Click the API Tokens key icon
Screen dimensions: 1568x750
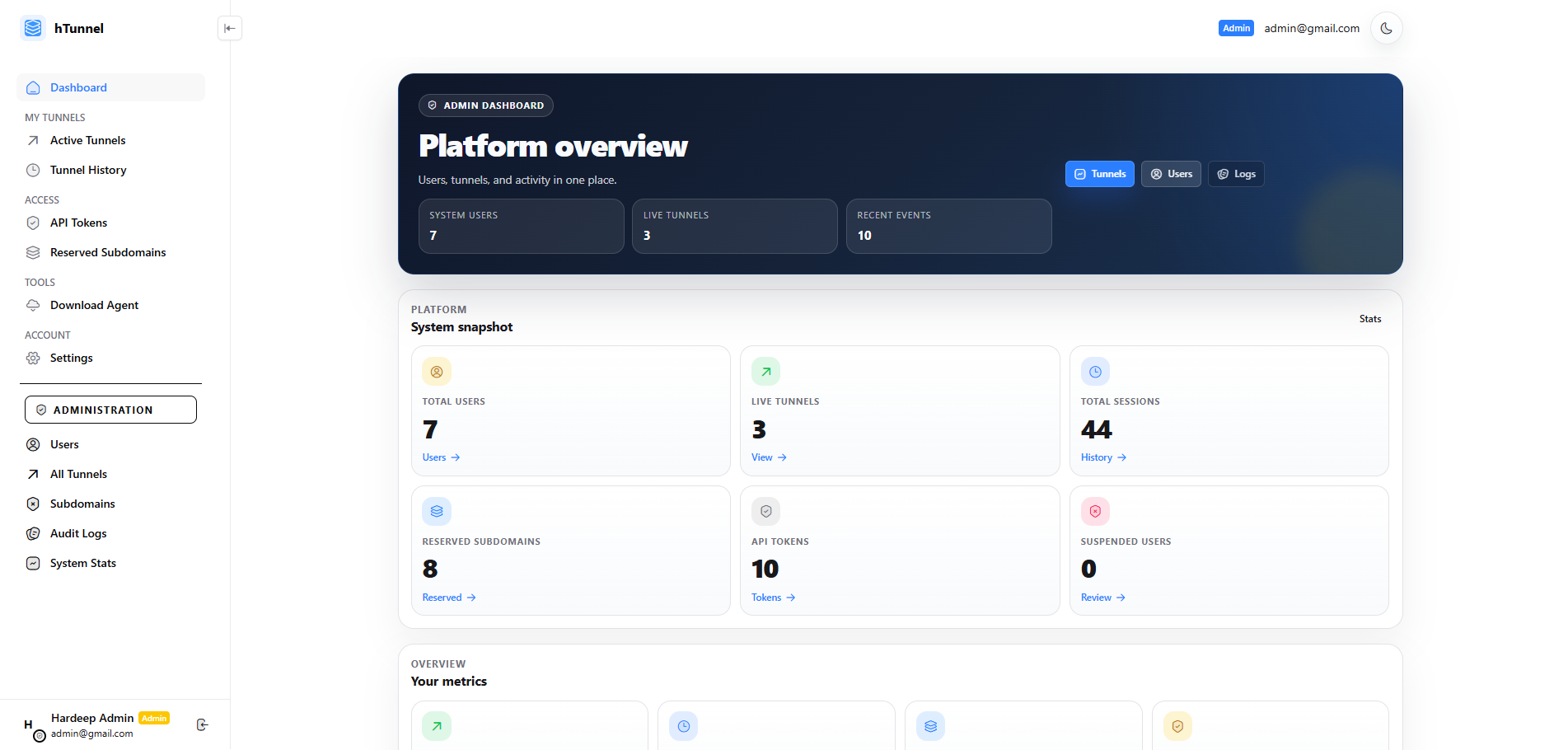(x=33, y=223)
